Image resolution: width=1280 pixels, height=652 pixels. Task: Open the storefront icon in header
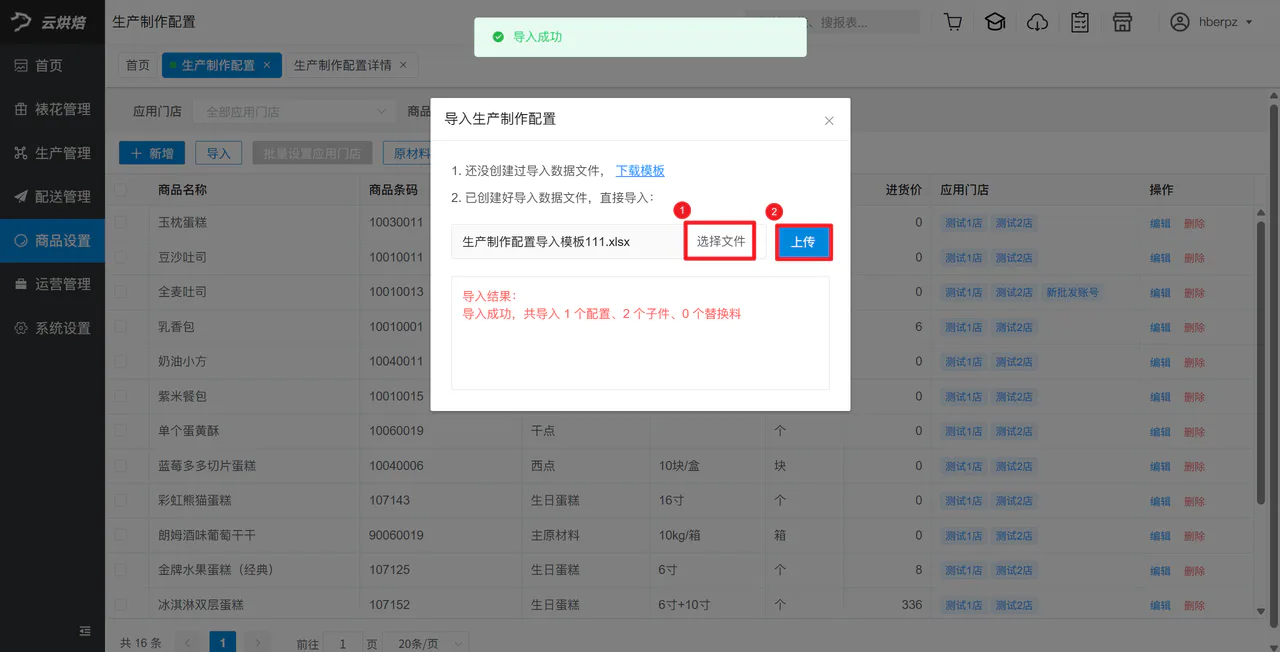pos(1122,22)
